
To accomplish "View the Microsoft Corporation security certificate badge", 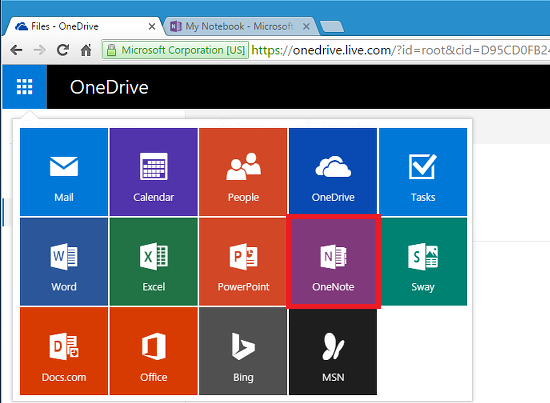I will tap(175, 50).
